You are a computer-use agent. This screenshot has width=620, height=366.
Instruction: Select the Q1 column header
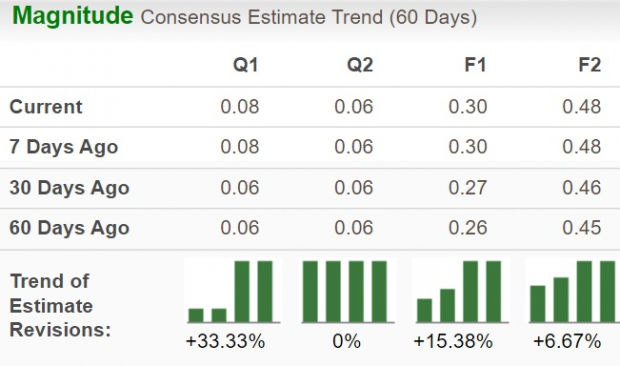click(246, 65)
